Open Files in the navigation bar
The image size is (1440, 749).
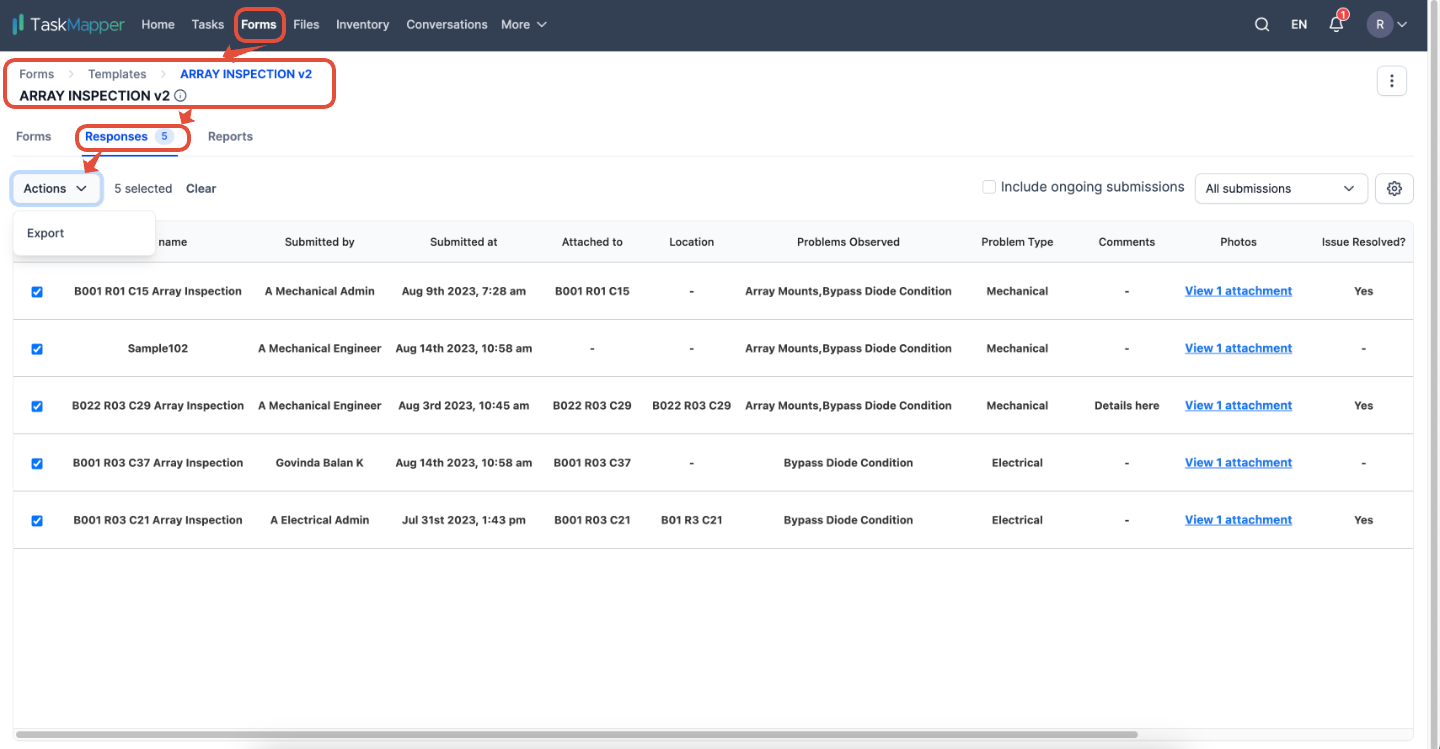[x=306, y=24]
